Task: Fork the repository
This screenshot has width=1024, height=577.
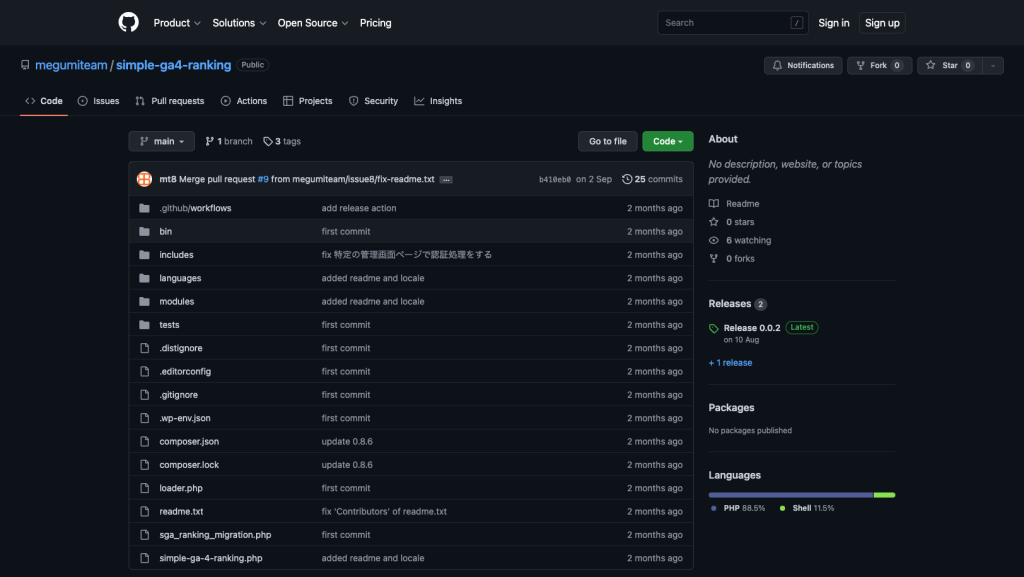Action: click(x=880, y=65)
